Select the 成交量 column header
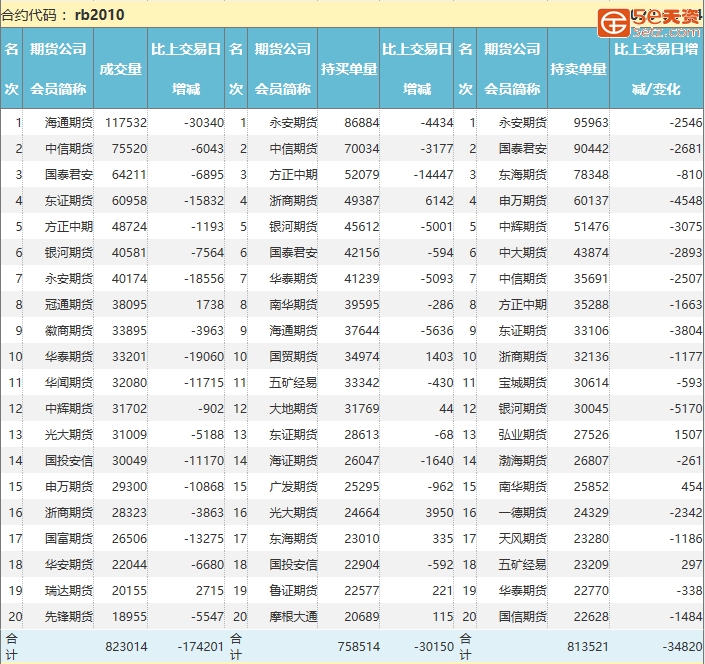 (121, 69)
